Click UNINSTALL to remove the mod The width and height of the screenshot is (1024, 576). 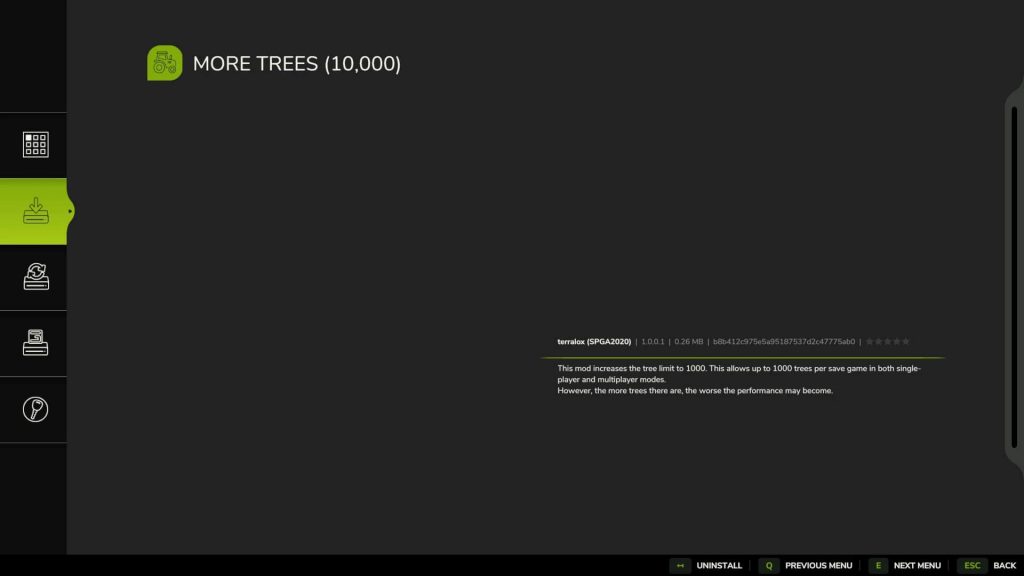(x=719, y=565)
